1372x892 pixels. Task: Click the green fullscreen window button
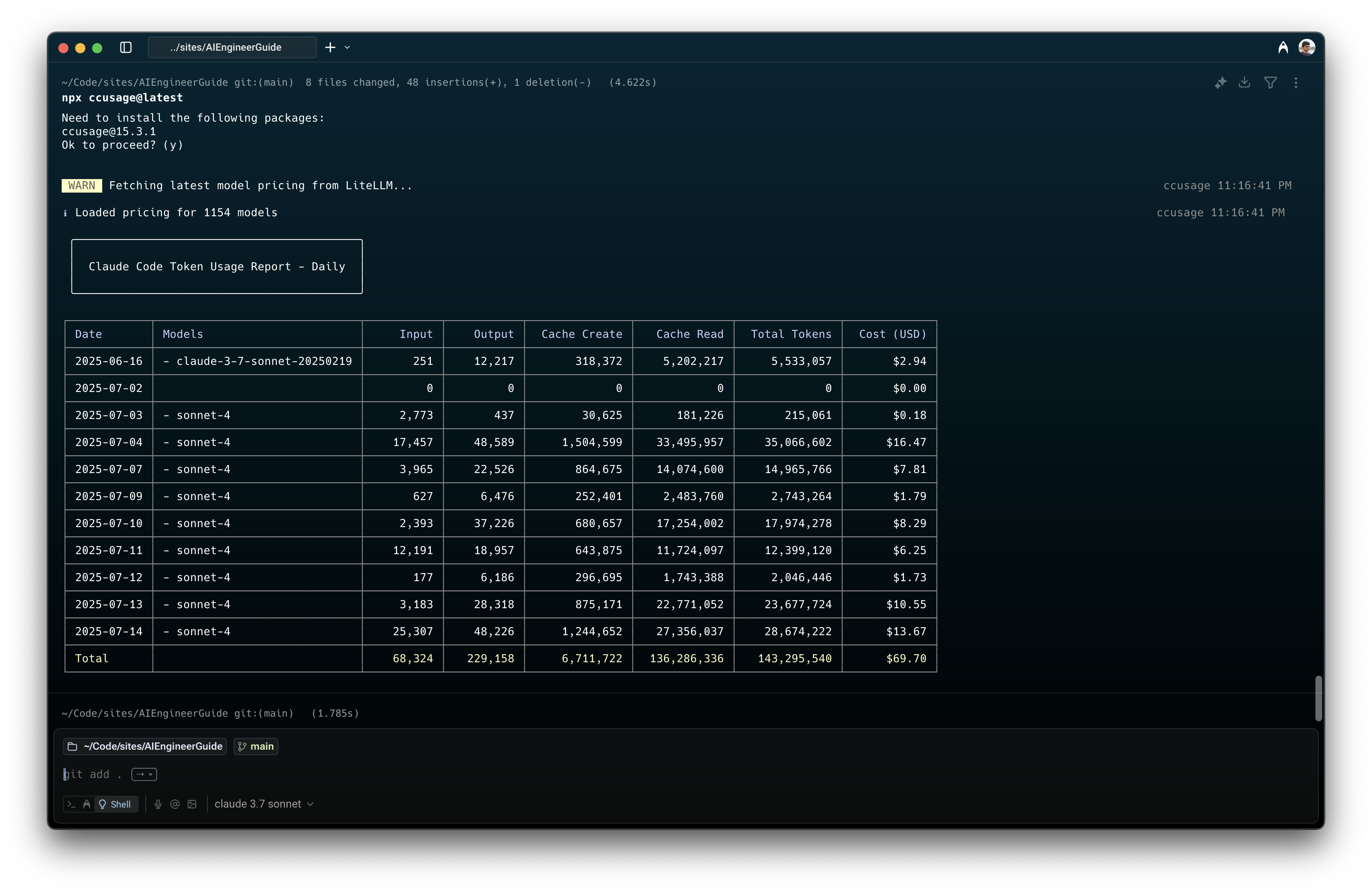pyautogui.click(x=97, y=48)
